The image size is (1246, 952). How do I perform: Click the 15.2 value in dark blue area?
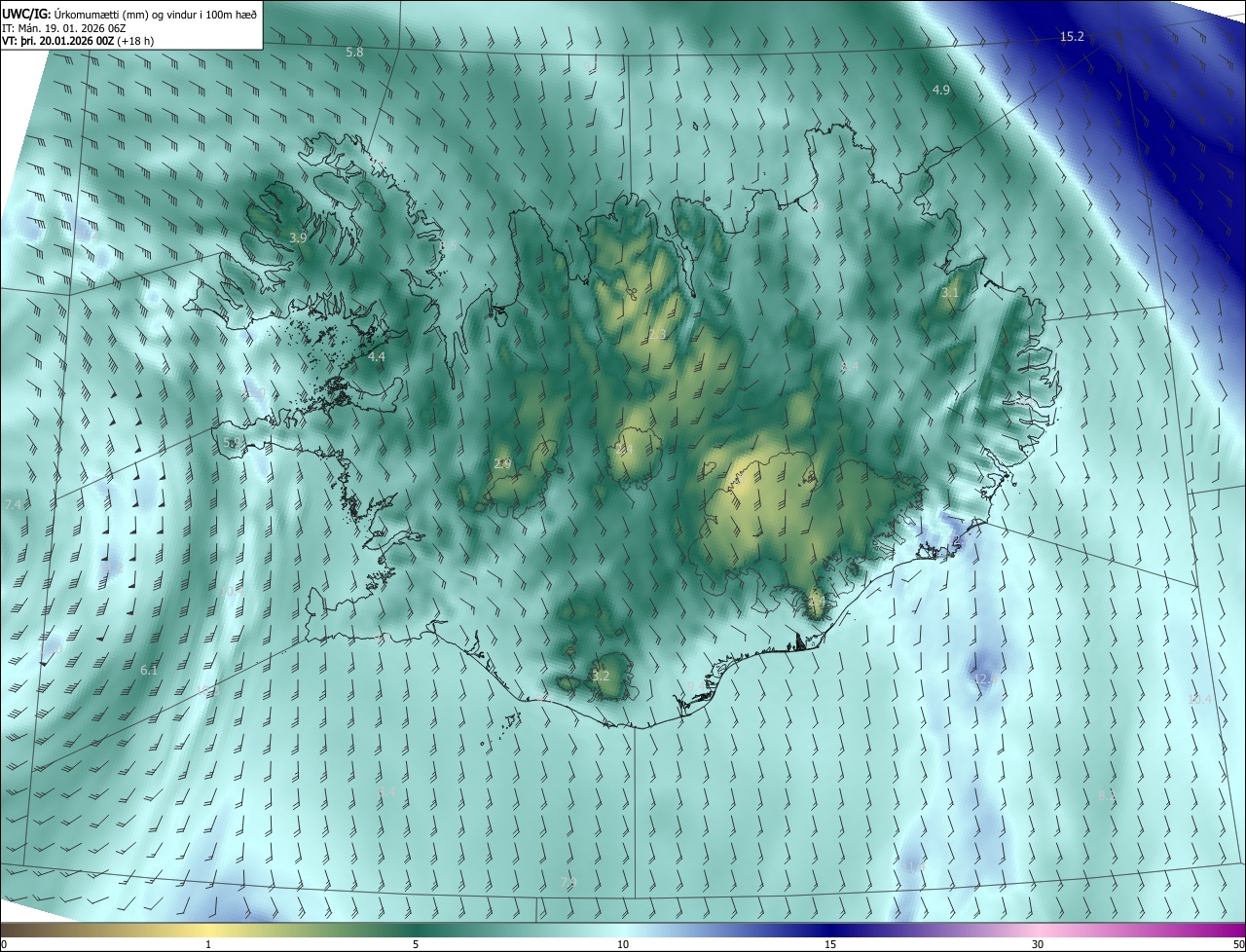click(1072, 37)
